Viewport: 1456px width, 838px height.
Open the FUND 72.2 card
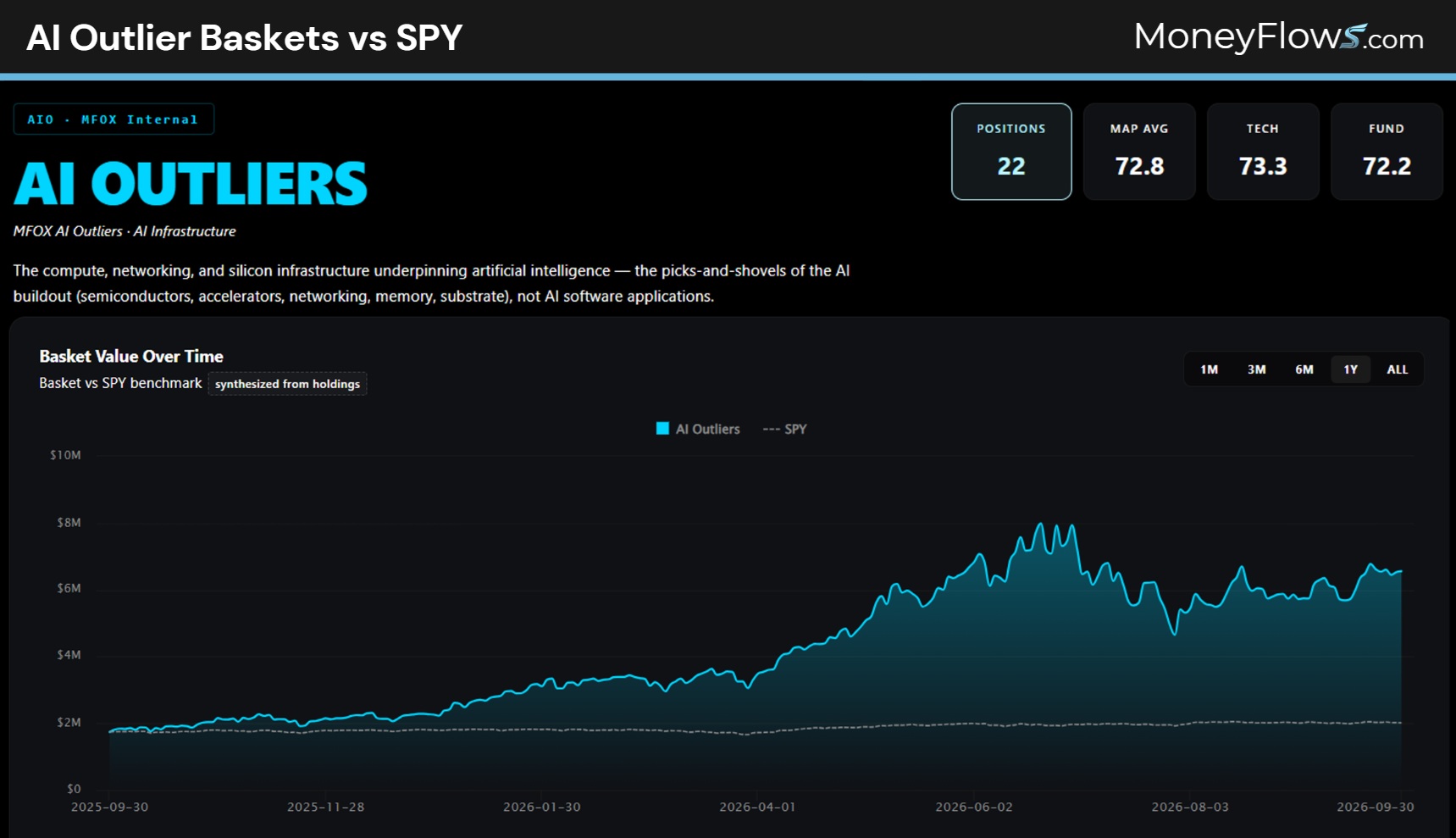click(1387, 152)
